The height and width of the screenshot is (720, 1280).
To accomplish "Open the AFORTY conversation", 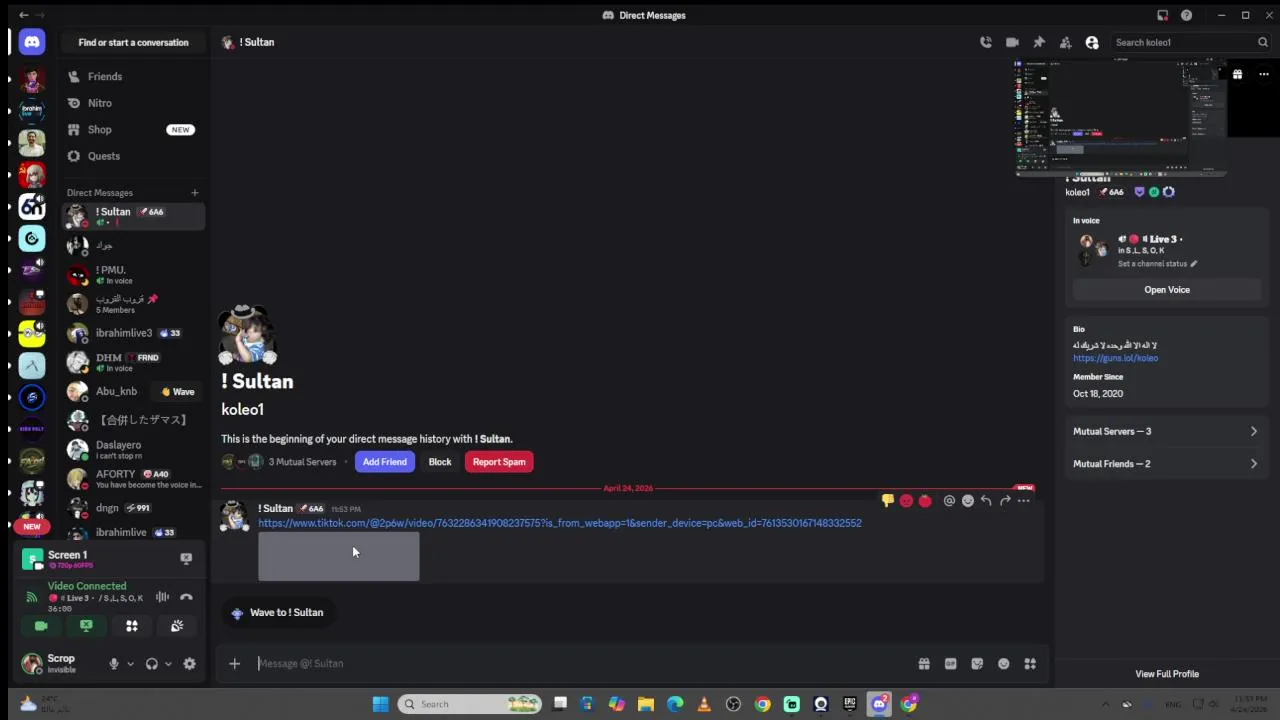I will pyautogui.click(x=133, y=478).
